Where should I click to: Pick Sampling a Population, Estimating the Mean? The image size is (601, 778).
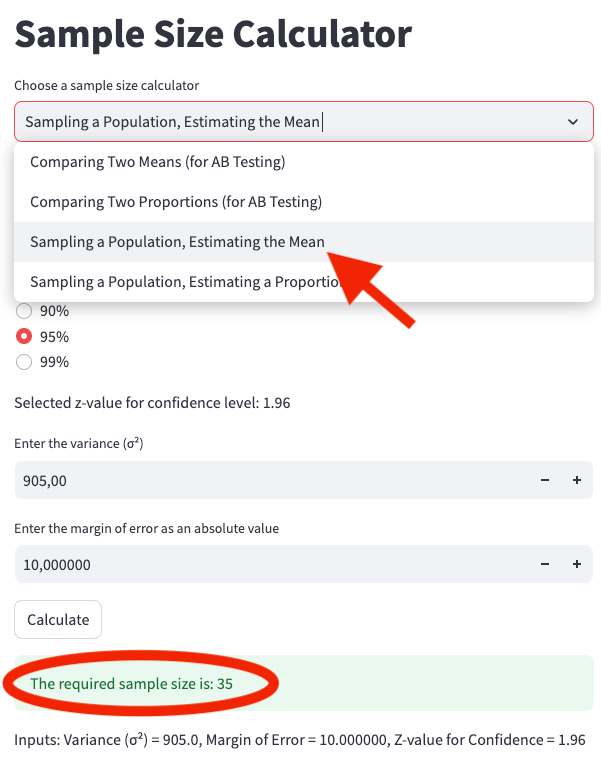point(177,242)
